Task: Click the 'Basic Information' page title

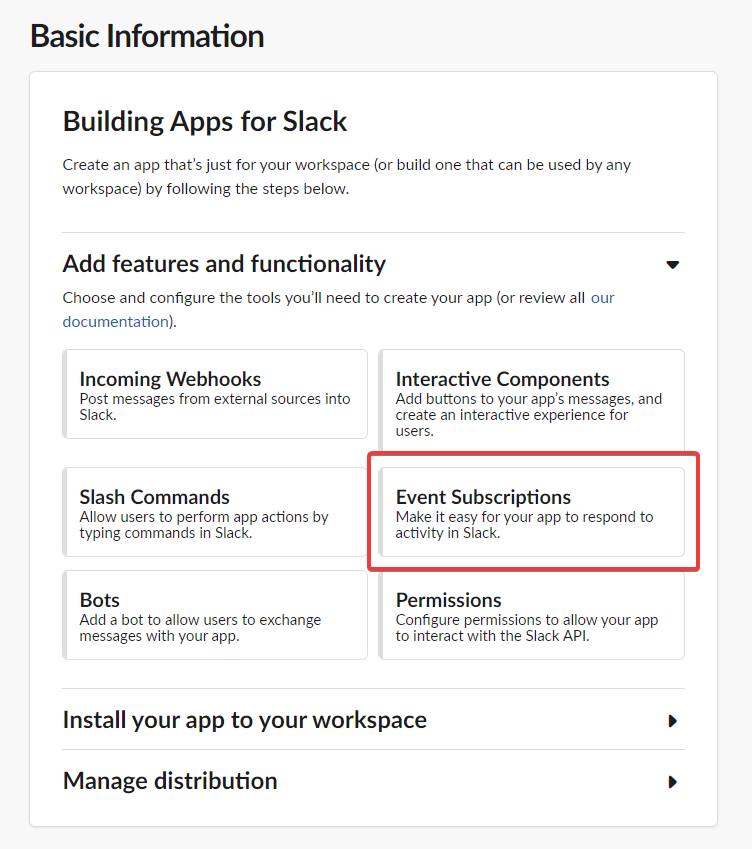Action: [147, 36]
